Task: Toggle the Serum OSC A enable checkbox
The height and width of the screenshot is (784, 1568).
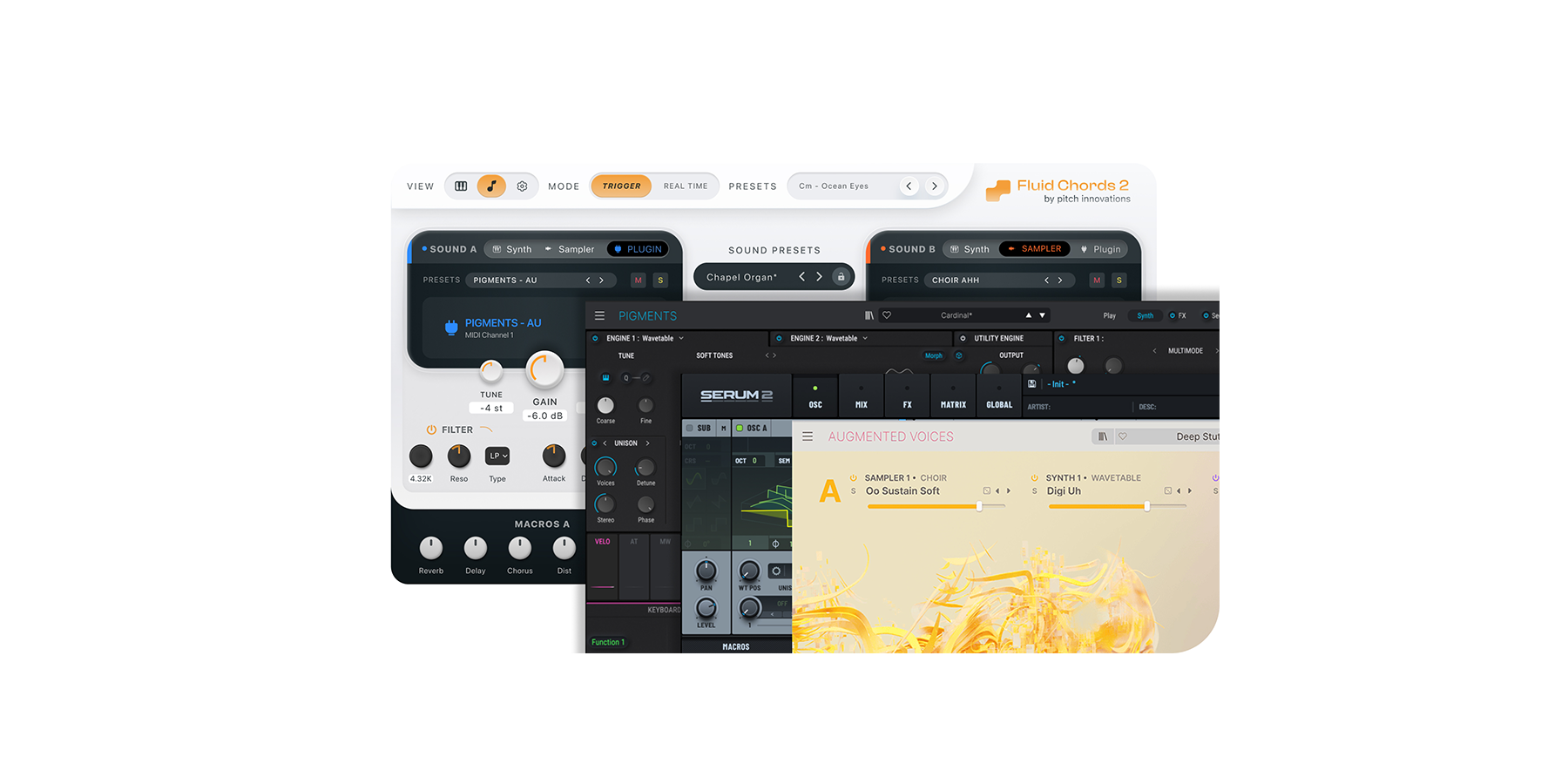Action: click(740, 429)
